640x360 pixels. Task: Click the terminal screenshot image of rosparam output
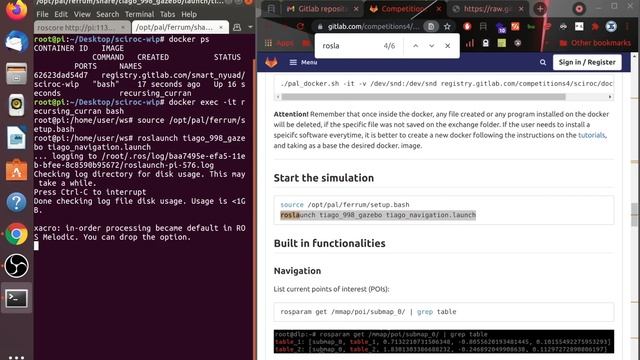point(444,342)
